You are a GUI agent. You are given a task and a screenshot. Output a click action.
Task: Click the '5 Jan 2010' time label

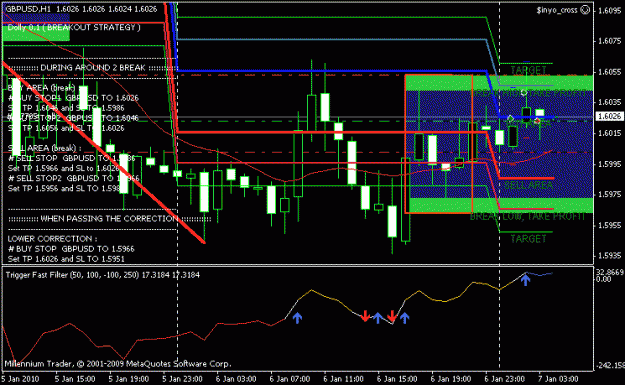pyautogui.click(x=20, y=379)
